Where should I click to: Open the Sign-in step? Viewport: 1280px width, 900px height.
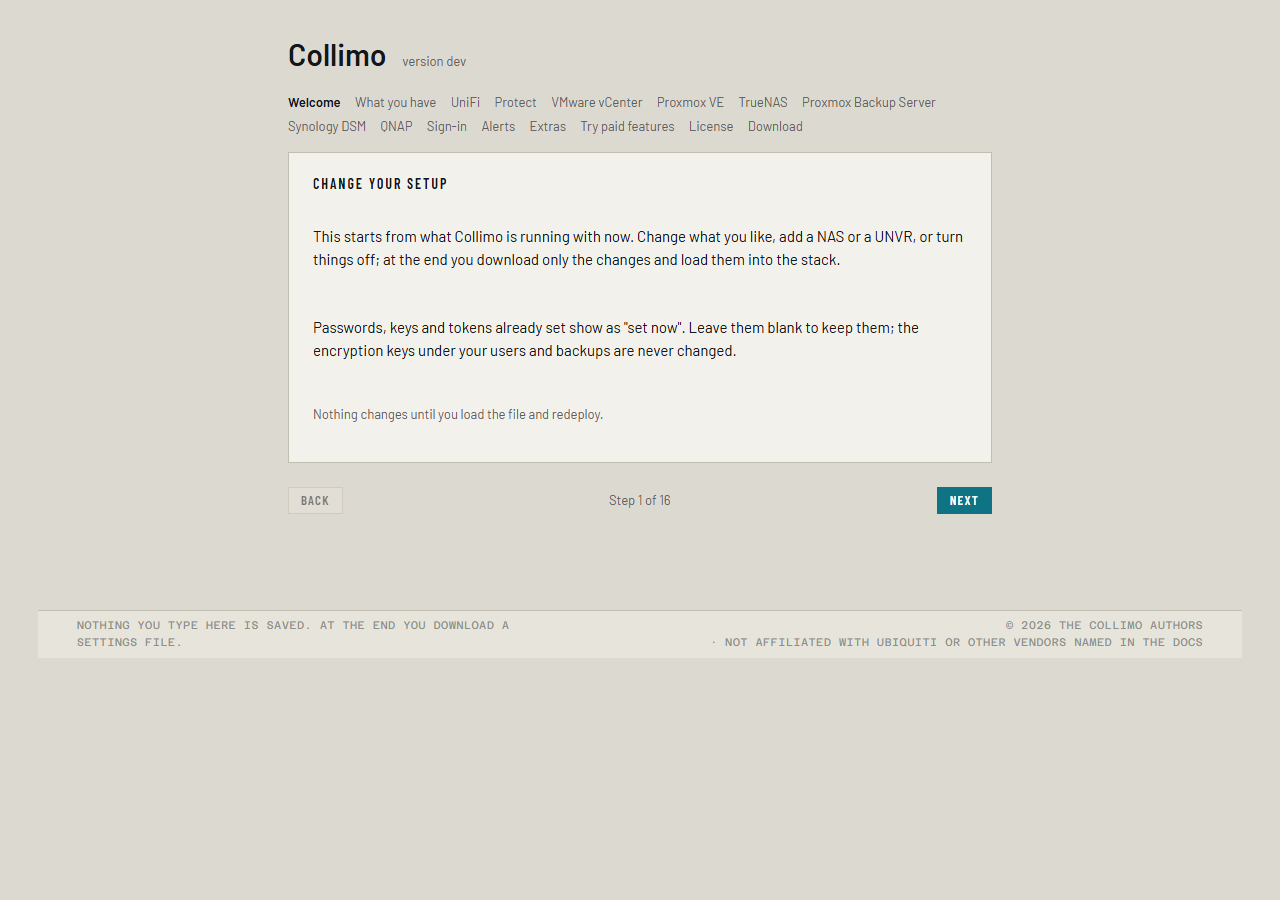[x=447, y=126]
